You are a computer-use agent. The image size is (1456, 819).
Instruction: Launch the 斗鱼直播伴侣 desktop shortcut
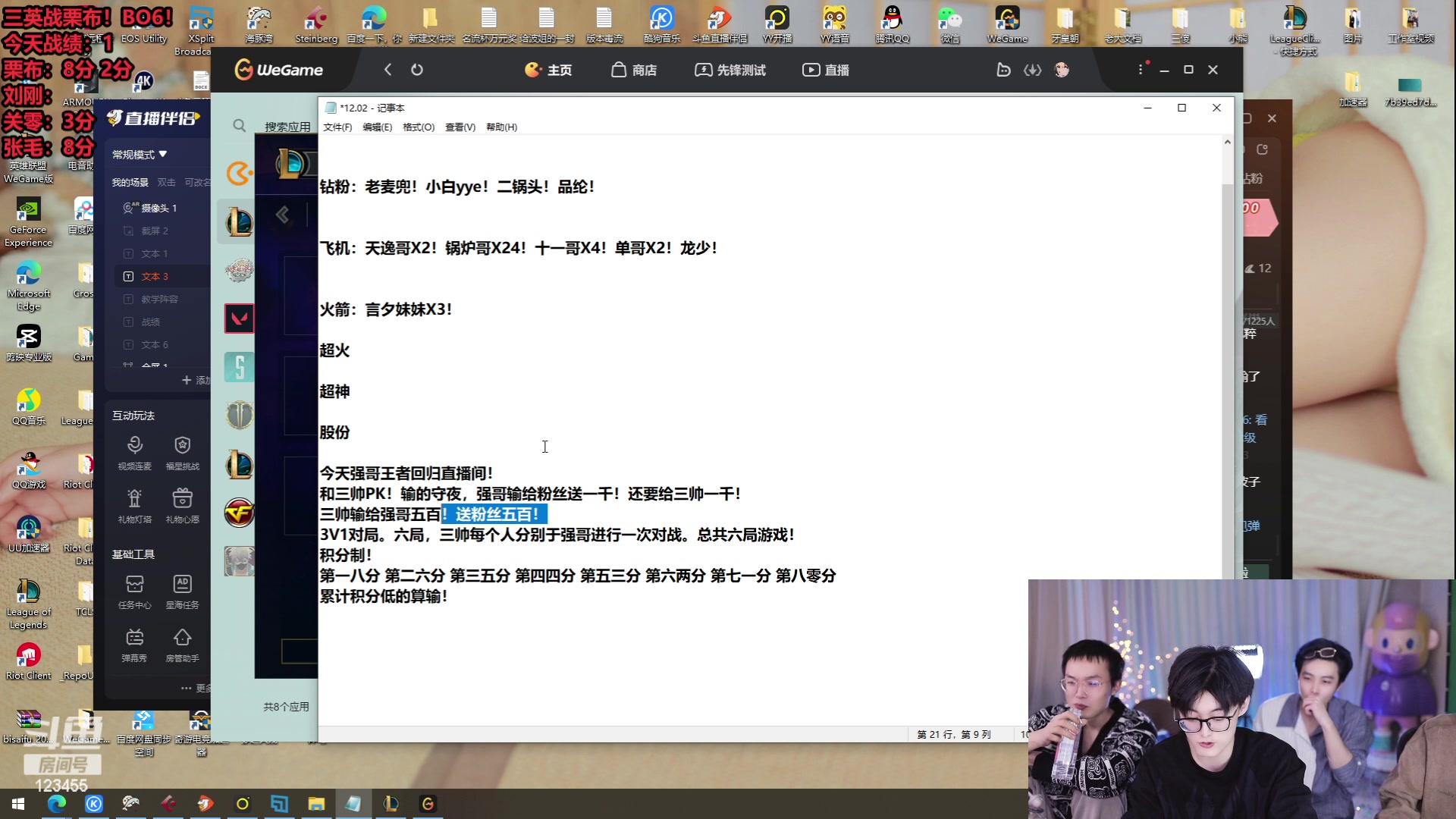point(717,18)
